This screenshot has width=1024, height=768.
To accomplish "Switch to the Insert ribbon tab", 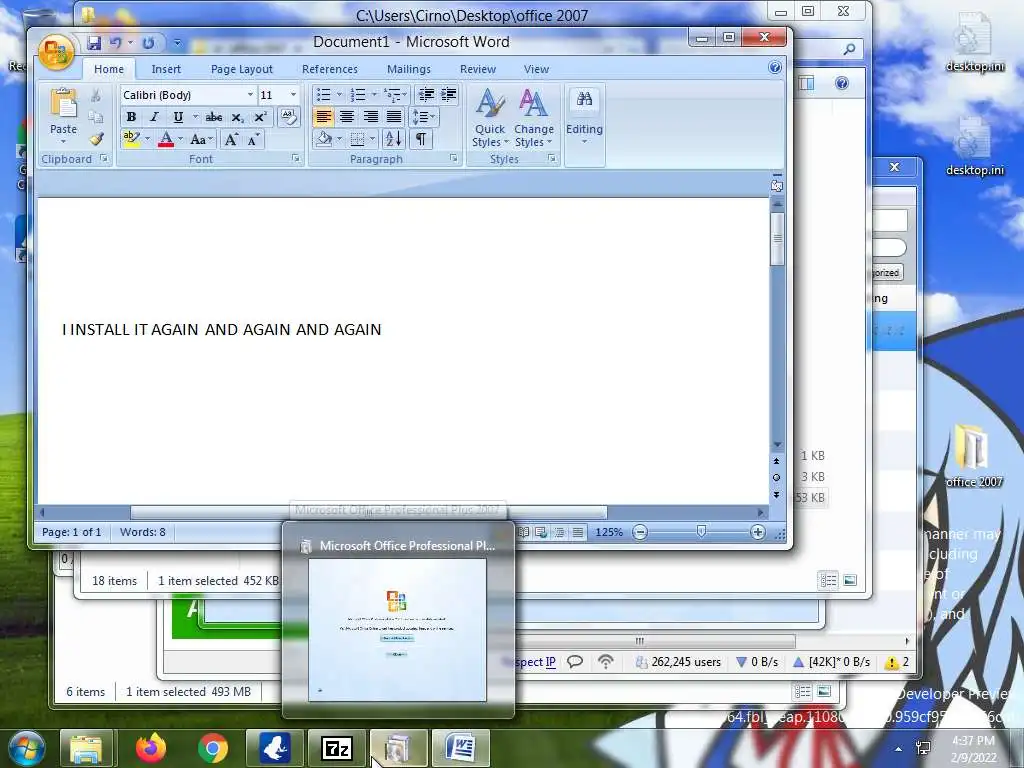I will pos(166,69).
